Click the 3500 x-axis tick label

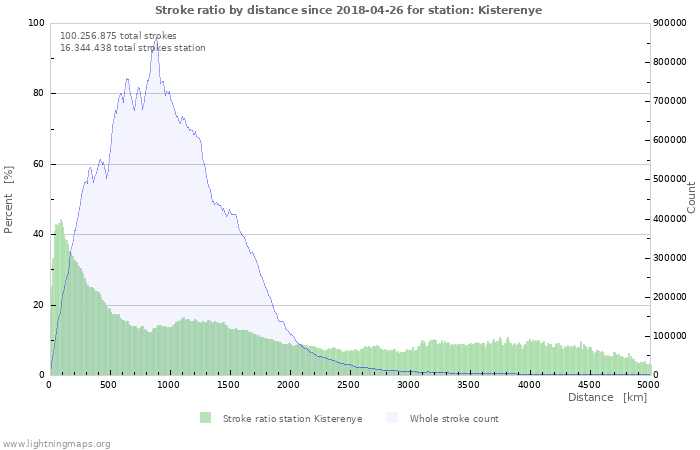coord(468,385)
